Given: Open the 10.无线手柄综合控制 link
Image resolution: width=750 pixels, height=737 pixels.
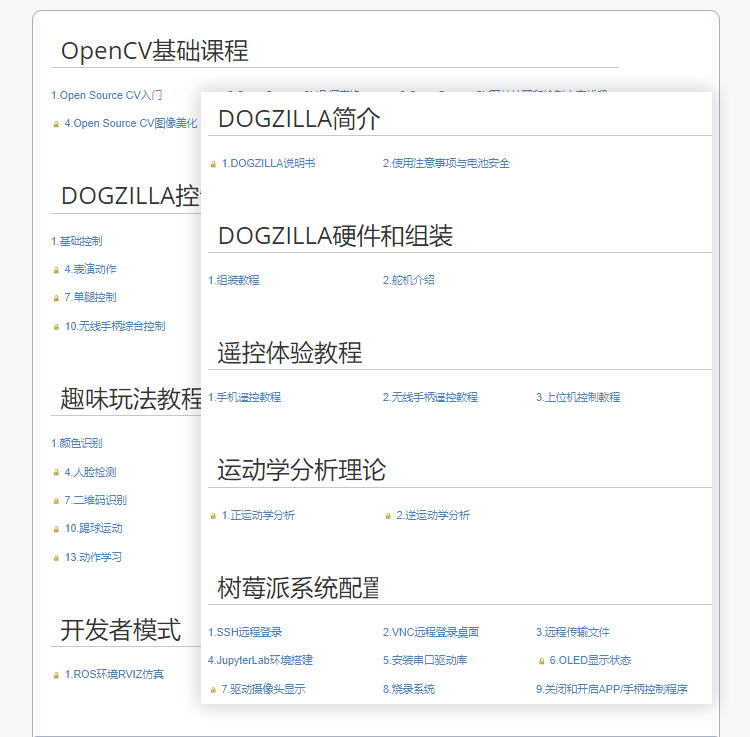Looking at the screenshot, I should [115, 326].
